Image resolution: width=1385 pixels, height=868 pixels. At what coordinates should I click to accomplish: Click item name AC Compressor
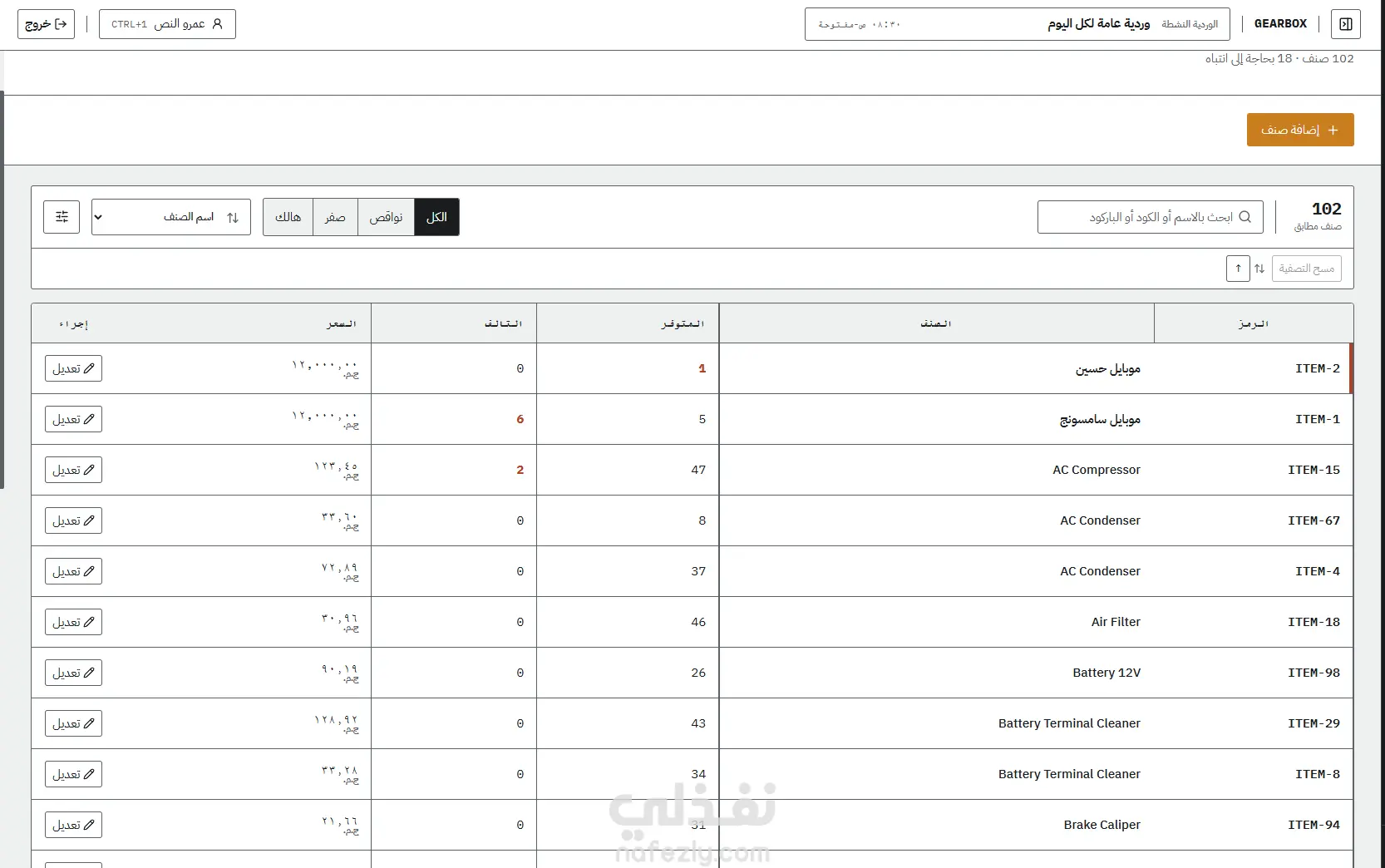pyautogui.click(x=1097, y=470)
